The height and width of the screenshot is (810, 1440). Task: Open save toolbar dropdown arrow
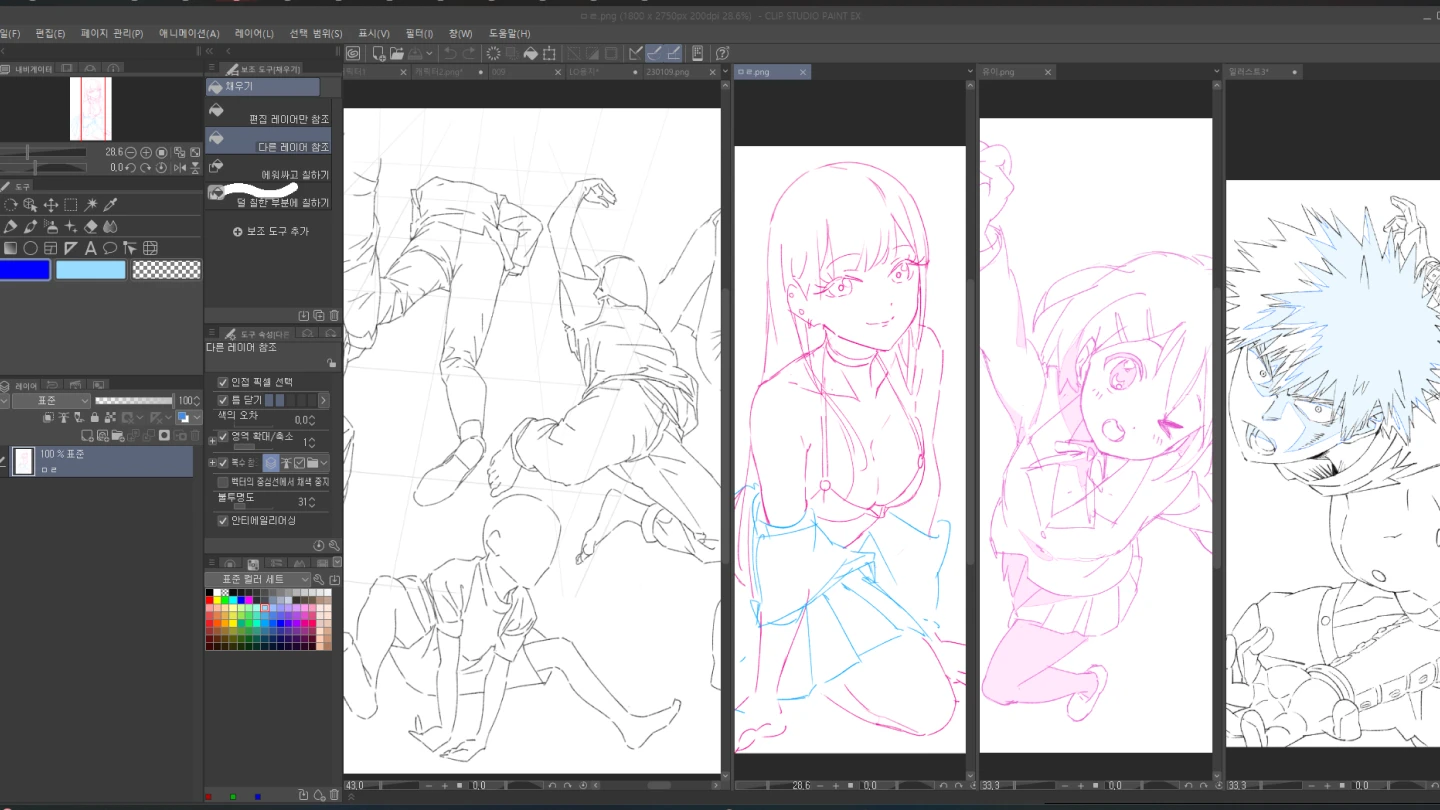(x=429, y=53)
